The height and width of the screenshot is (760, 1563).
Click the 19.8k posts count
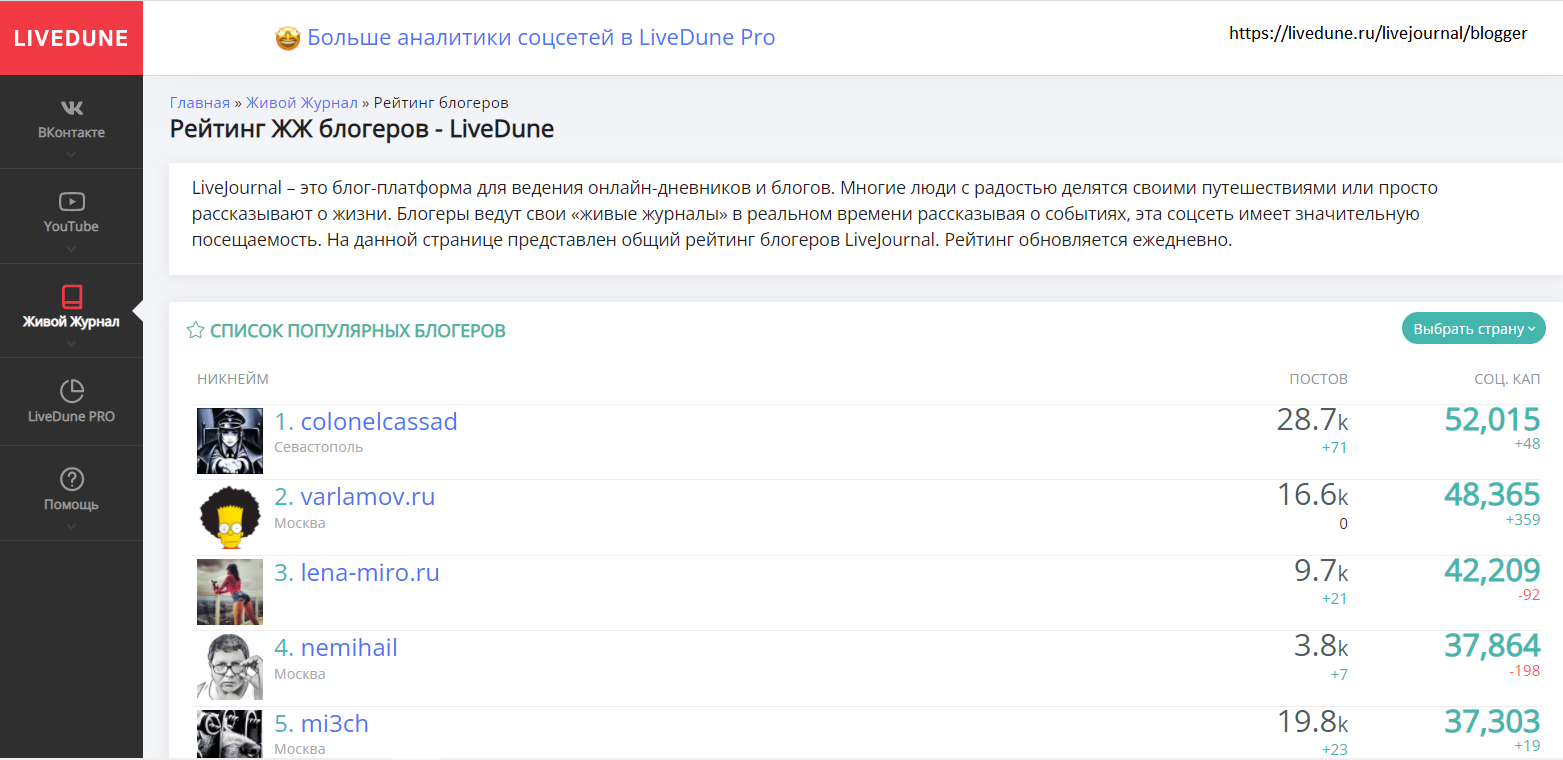point(1312,722)
